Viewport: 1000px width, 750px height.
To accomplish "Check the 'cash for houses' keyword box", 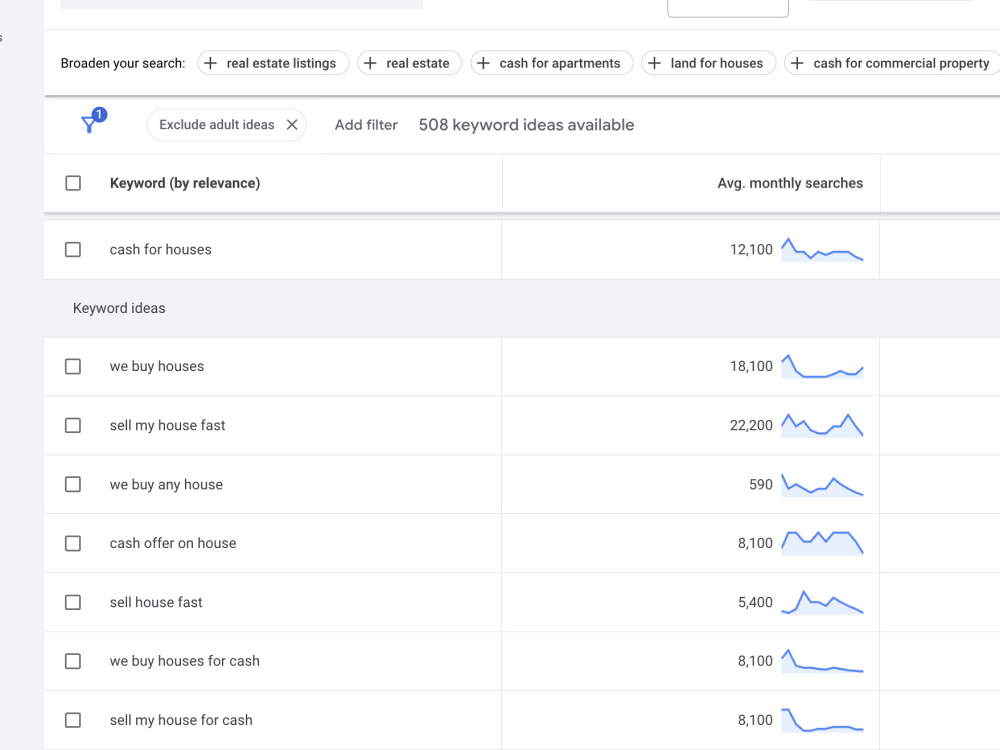I will (73, 249).
